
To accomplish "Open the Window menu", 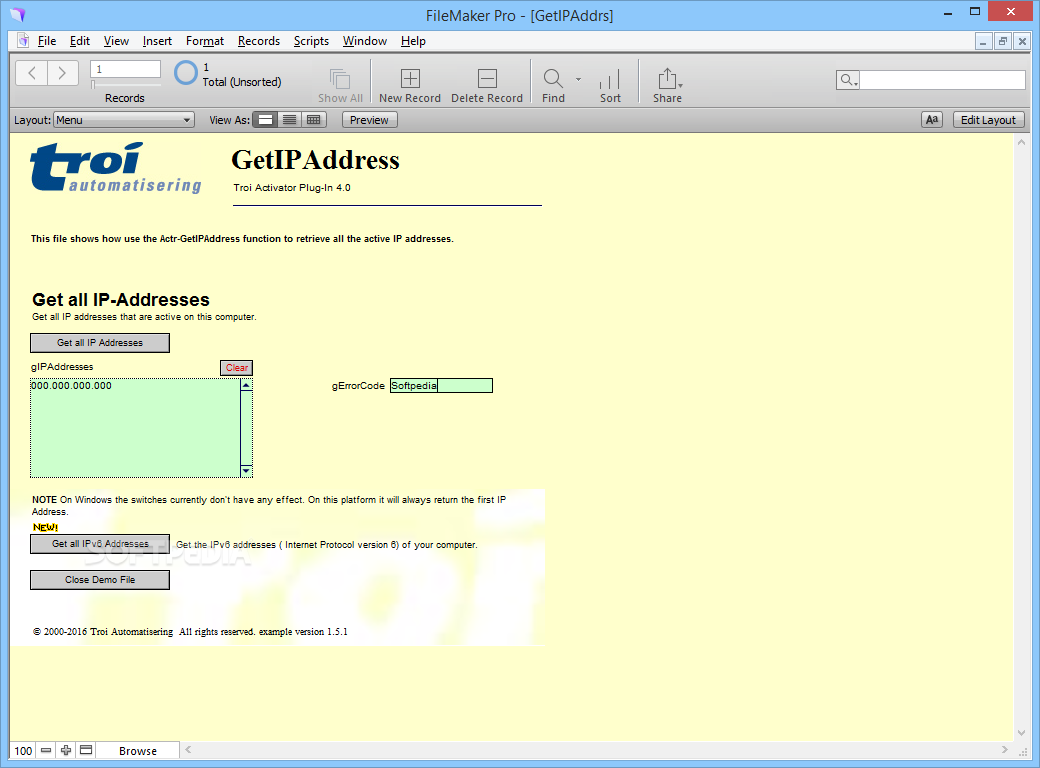I will (x=365, y=41).
